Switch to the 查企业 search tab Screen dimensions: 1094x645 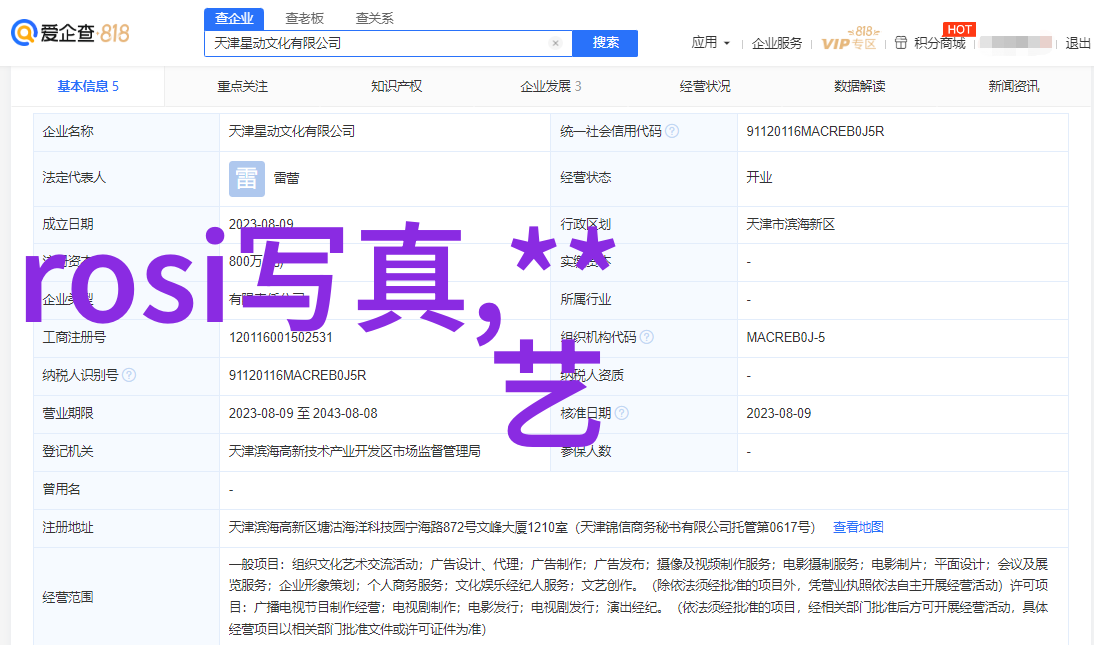coord(234,18)
